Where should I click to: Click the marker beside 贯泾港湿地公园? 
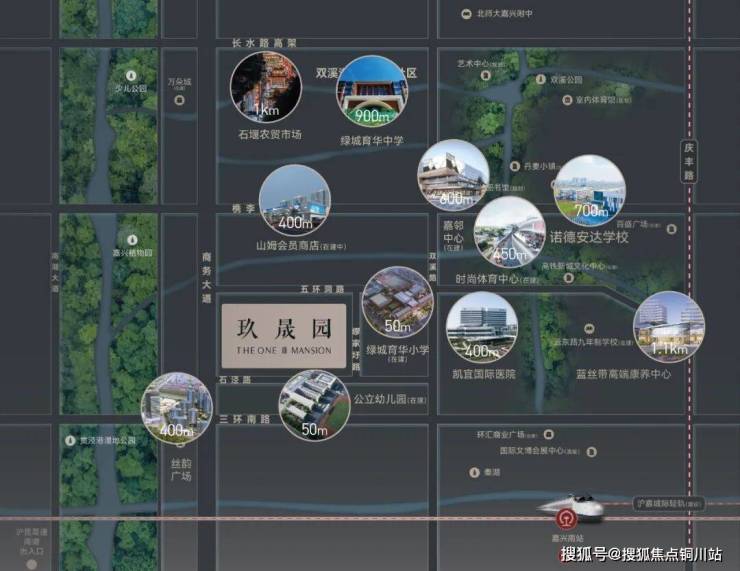[x=70, y=440]
